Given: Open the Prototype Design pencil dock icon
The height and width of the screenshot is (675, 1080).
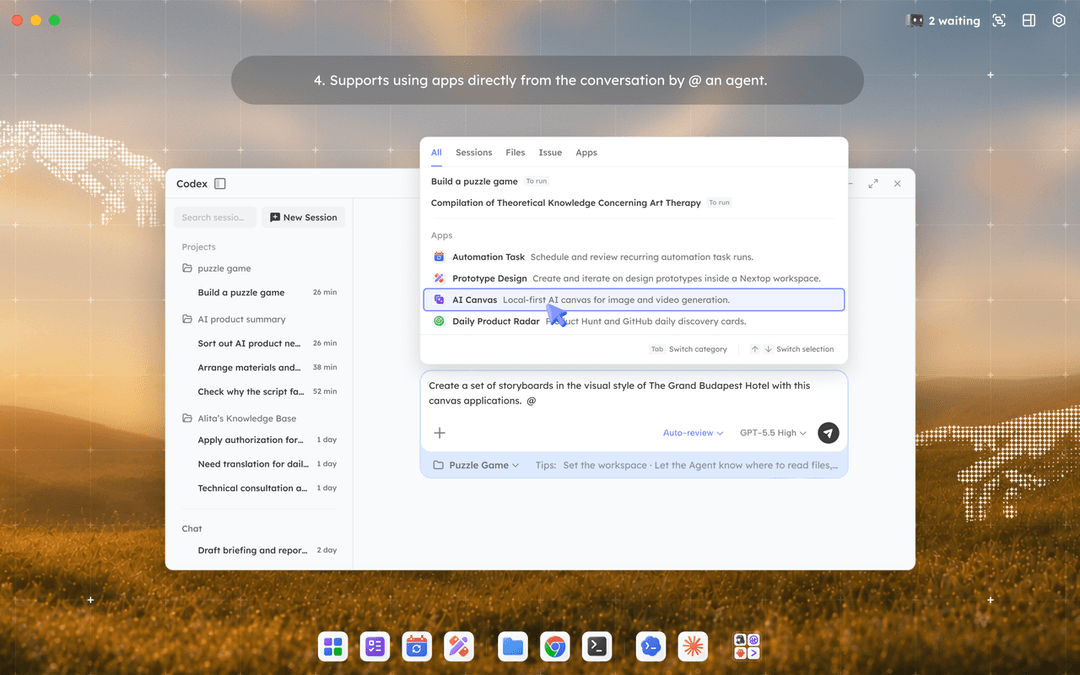Looking at the screenshot, I should (459, 647).
